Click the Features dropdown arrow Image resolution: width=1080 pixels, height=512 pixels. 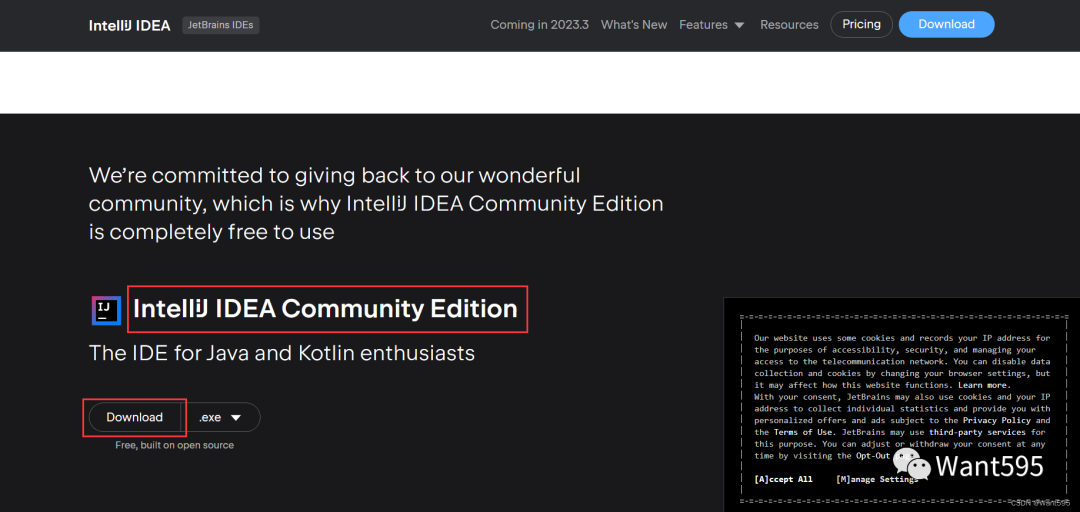click(x=739, y=25)
